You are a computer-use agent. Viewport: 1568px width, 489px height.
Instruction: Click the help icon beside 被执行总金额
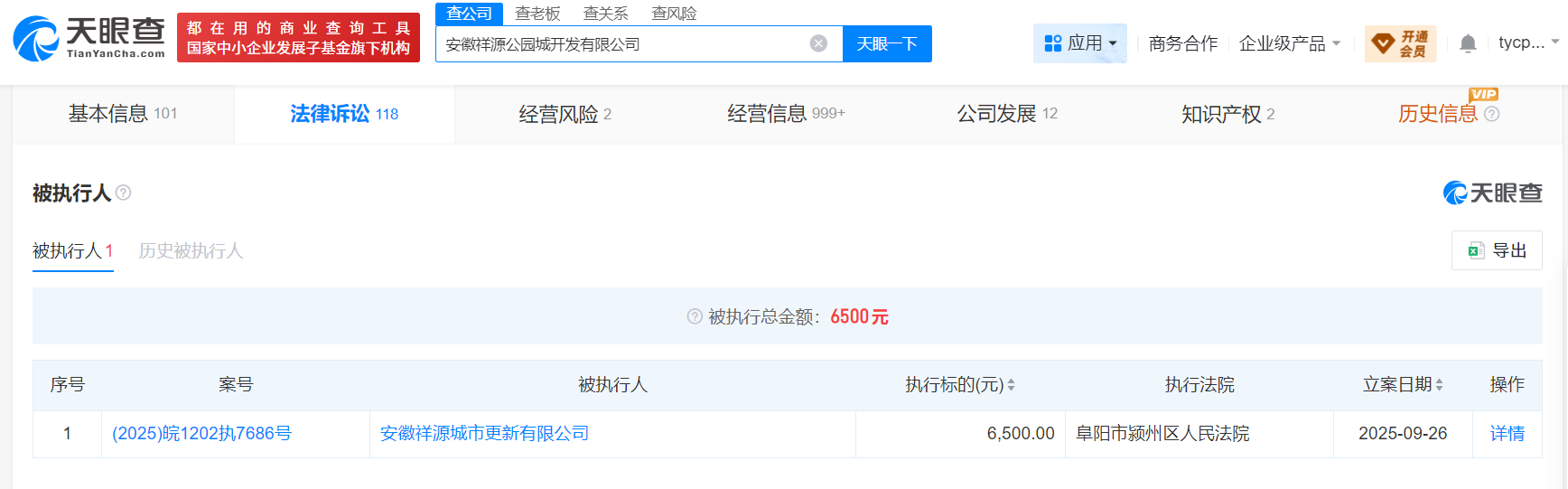click(x=695, y=316)
